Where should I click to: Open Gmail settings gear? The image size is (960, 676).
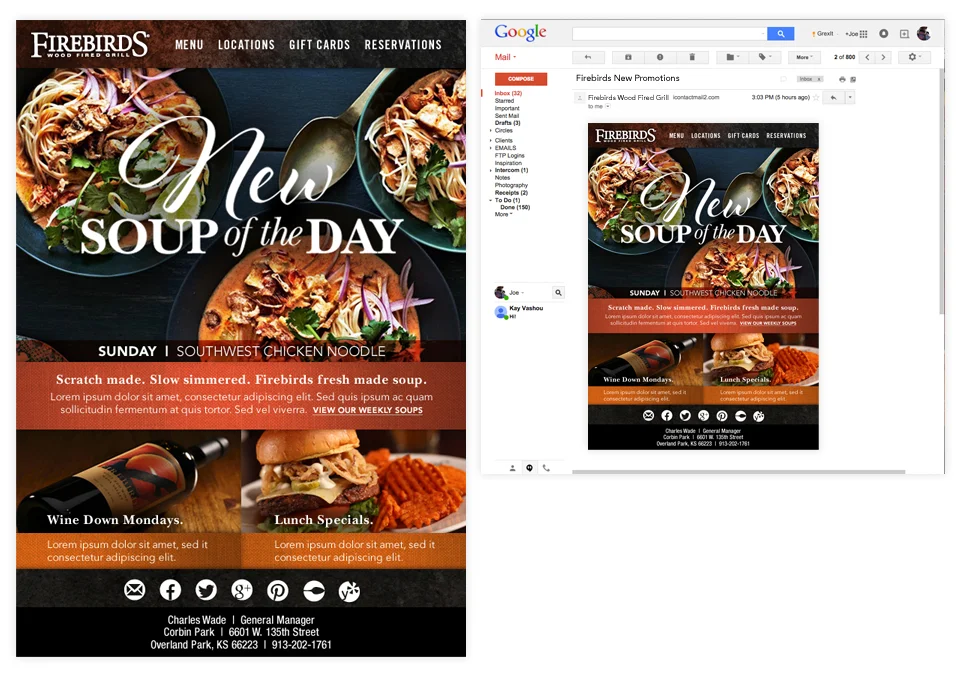(915, 57)
